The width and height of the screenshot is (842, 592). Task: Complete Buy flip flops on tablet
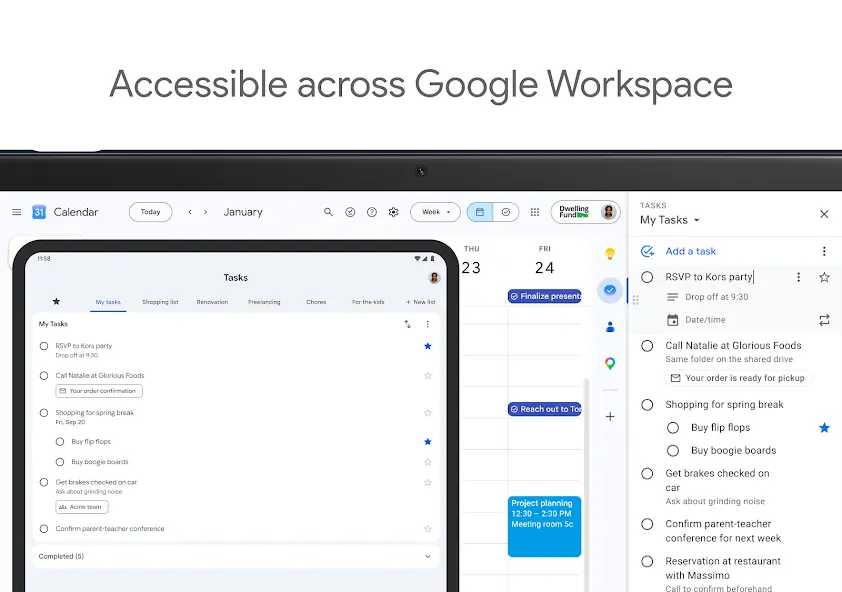60,442
